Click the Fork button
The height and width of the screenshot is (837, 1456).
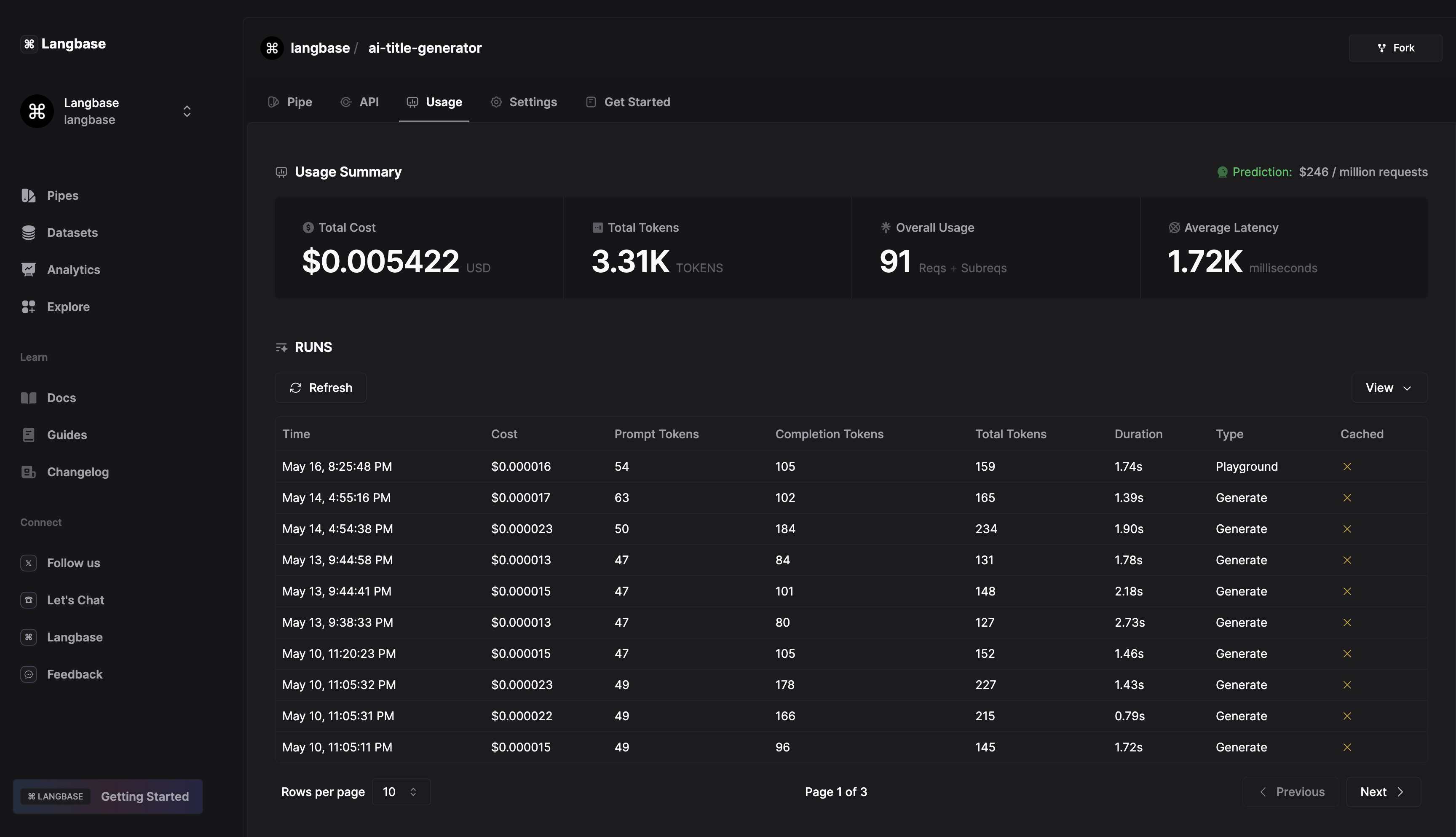[x=1395, y=48]
